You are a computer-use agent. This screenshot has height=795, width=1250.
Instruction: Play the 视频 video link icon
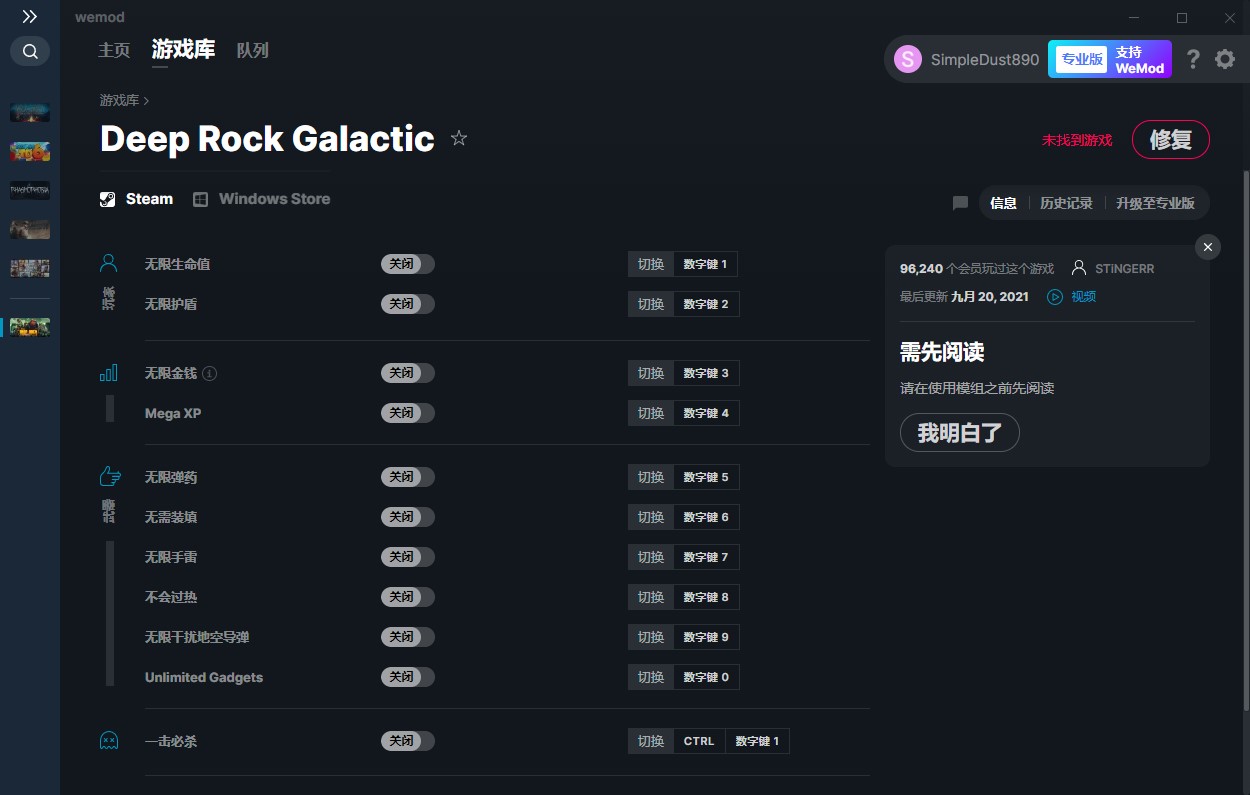tap(1054, 297)
